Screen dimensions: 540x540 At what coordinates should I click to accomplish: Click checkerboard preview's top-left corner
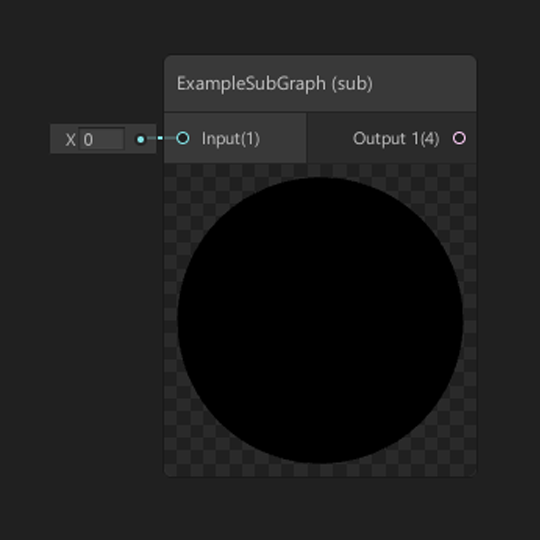(170, 170)
